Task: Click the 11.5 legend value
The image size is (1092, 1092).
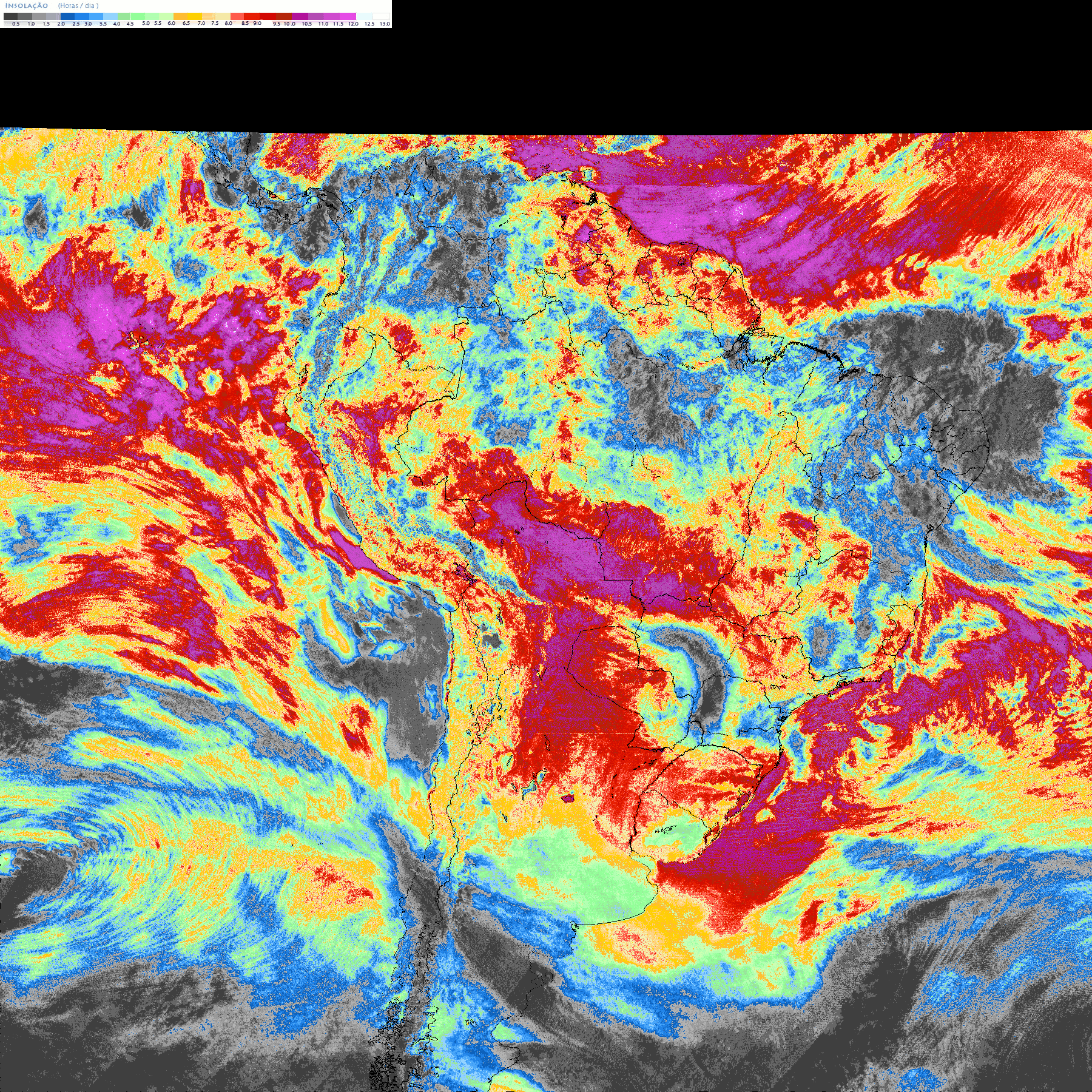Action: [x=338, y=24]
